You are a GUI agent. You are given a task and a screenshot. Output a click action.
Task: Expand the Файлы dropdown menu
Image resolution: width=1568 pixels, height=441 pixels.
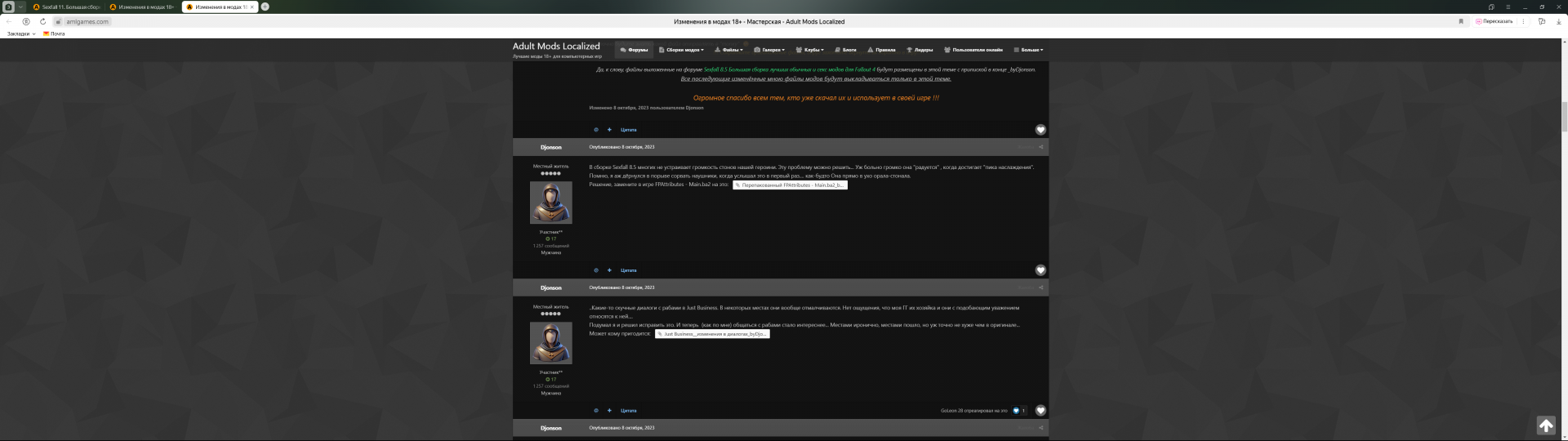[729, 50]
